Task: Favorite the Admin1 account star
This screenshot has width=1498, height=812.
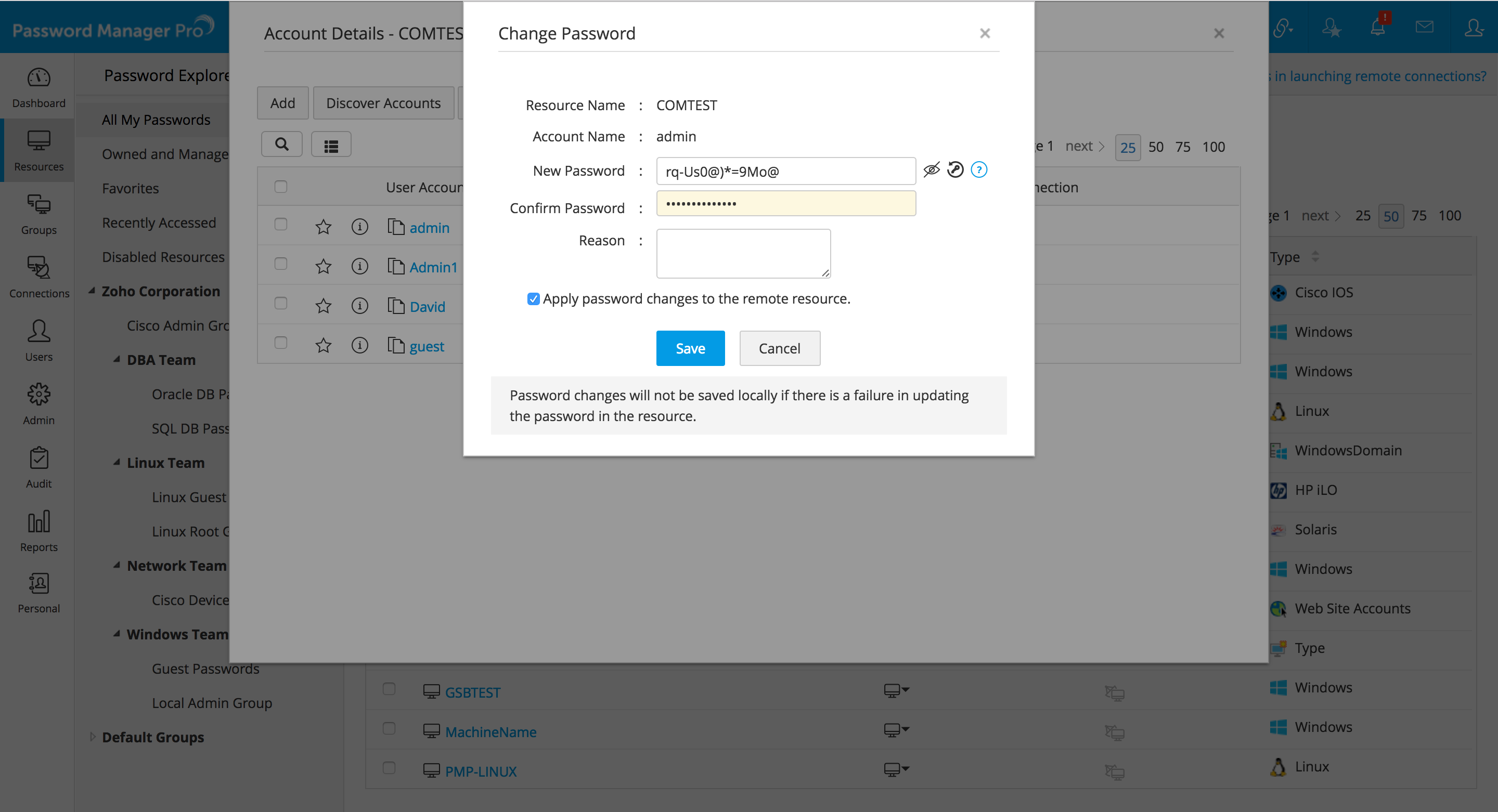Action: coord(324,267)
